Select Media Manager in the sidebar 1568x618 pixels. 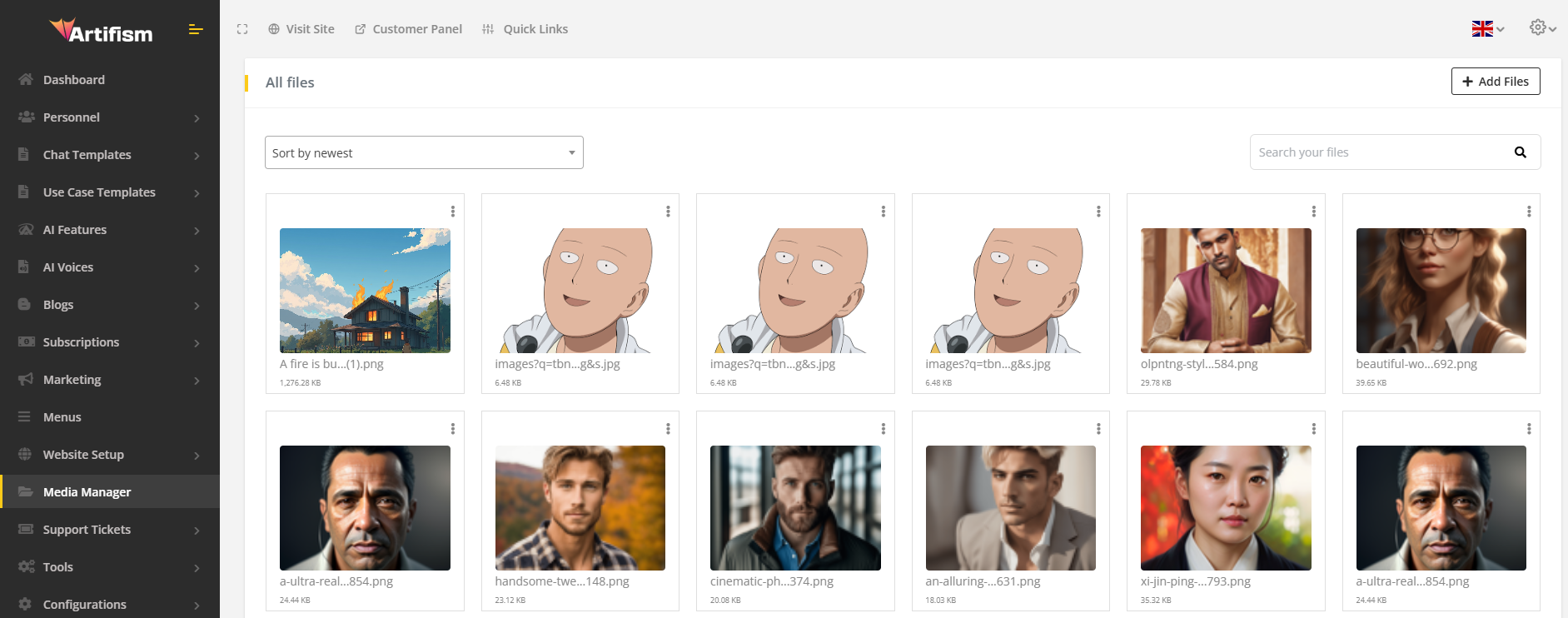point(87,492)
